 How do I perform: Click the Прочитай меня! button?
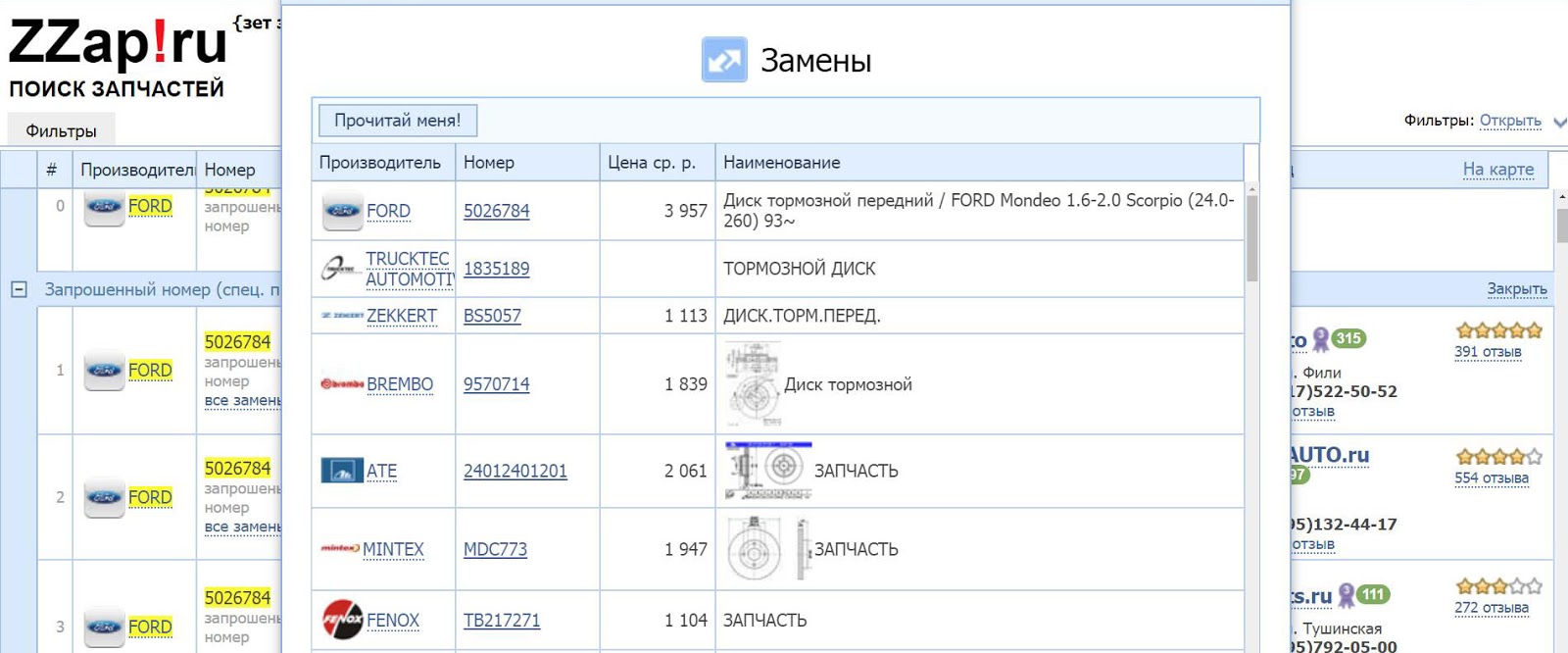click(x=397, y=120)
